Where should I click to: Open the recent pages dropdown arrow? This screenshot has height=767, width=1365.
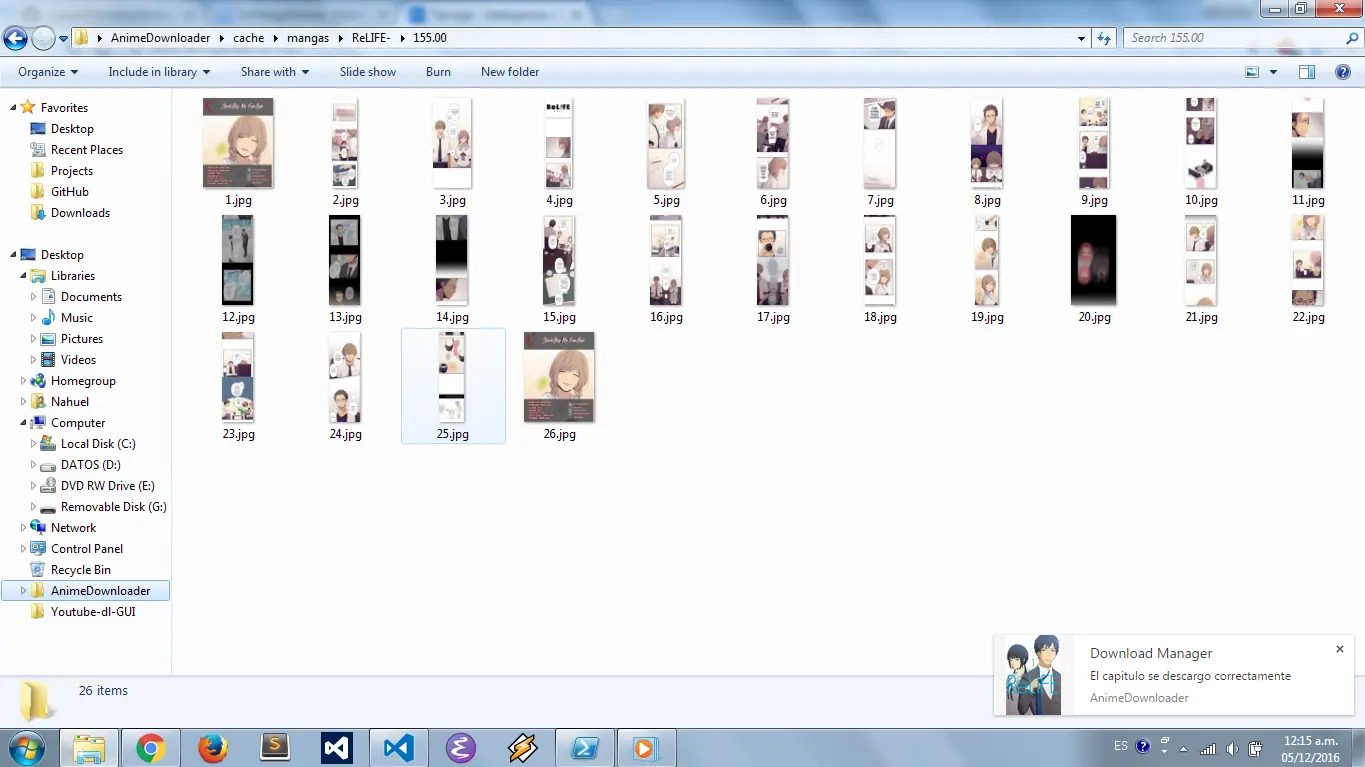point(64,39)
